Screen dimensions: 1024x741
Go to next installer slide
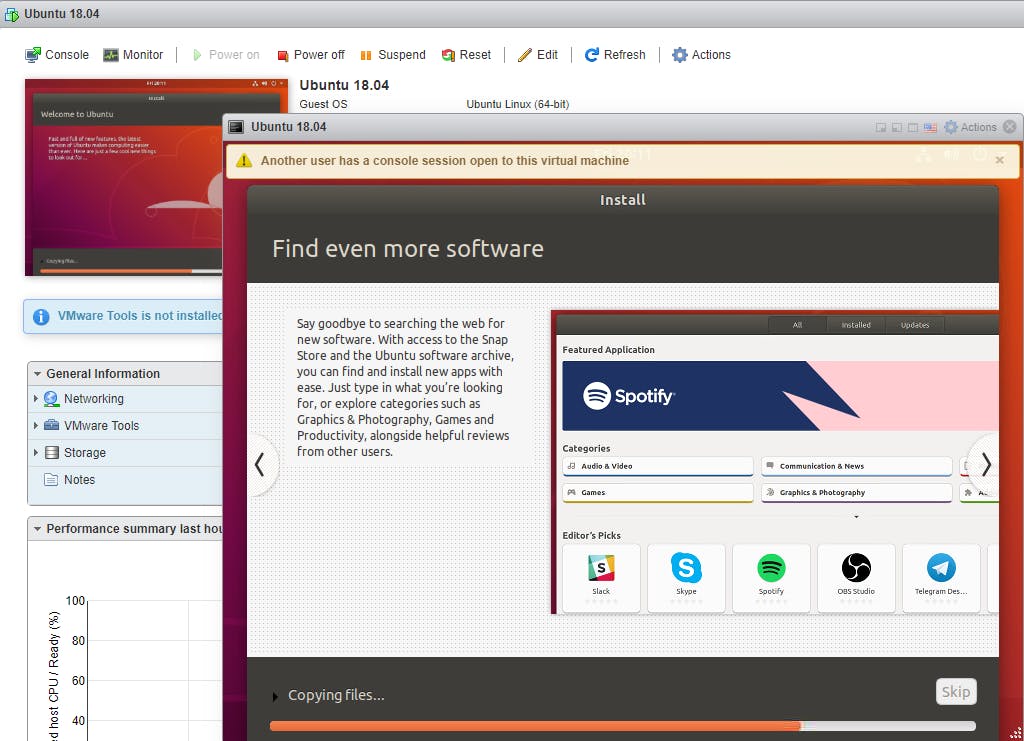click(x=986, y=464)
